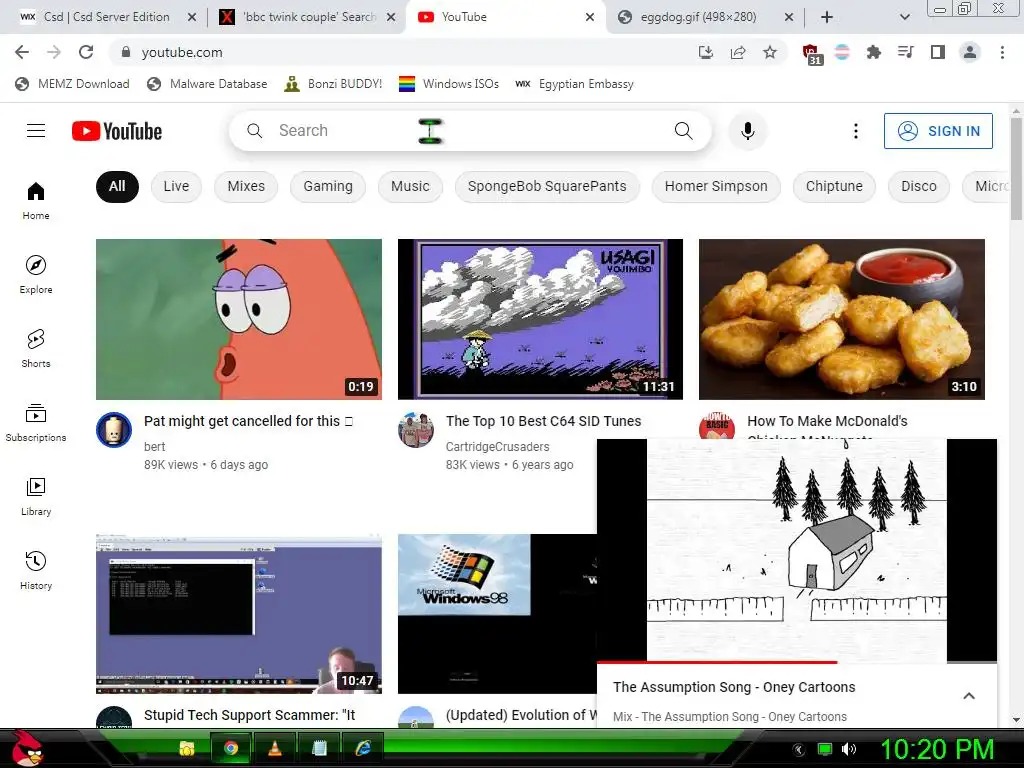Screen dimensions: 1024x768
Task: Select the Live filter chip
Action: (x=176, y=186)
